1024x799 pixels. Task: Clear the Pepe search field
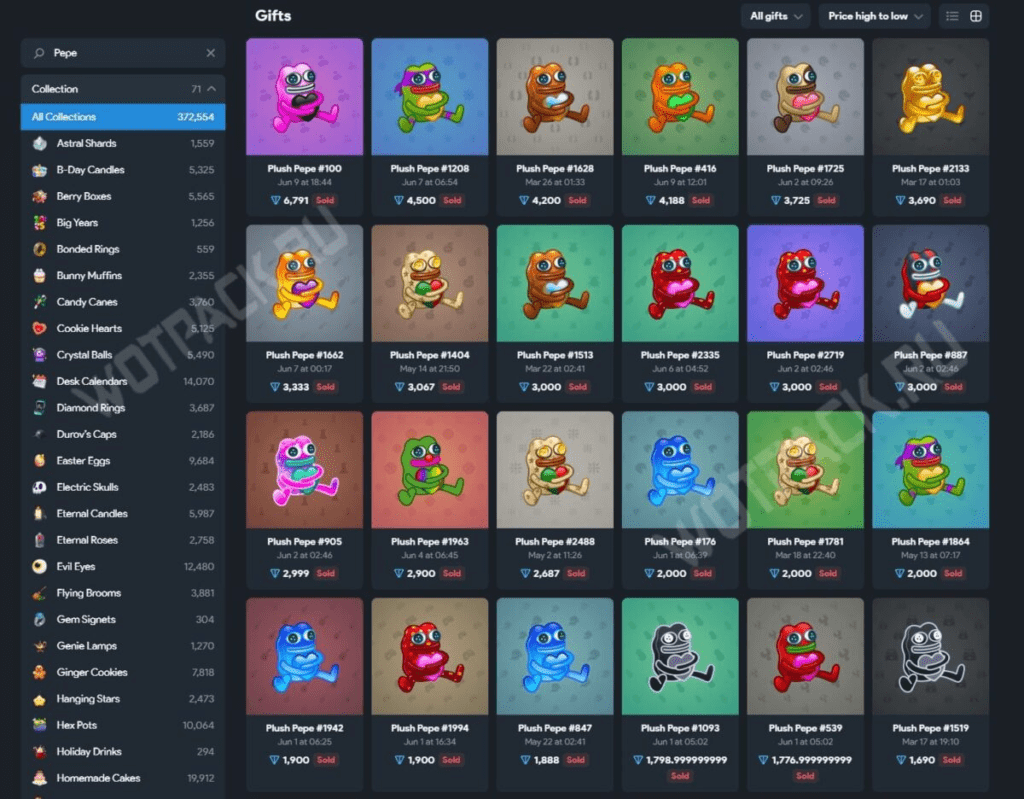(210, 53)
